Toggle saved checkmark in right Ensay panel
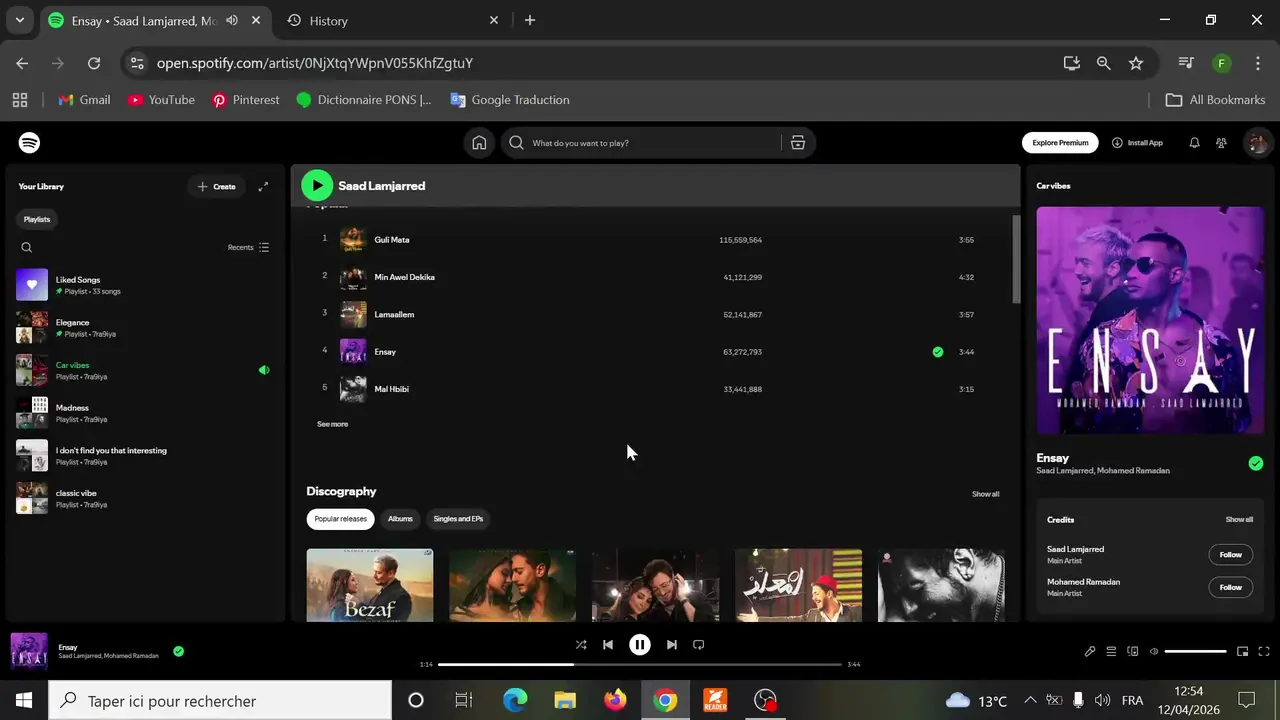The width and height of the screenshot is (1280, 720). pos(1256,463)
